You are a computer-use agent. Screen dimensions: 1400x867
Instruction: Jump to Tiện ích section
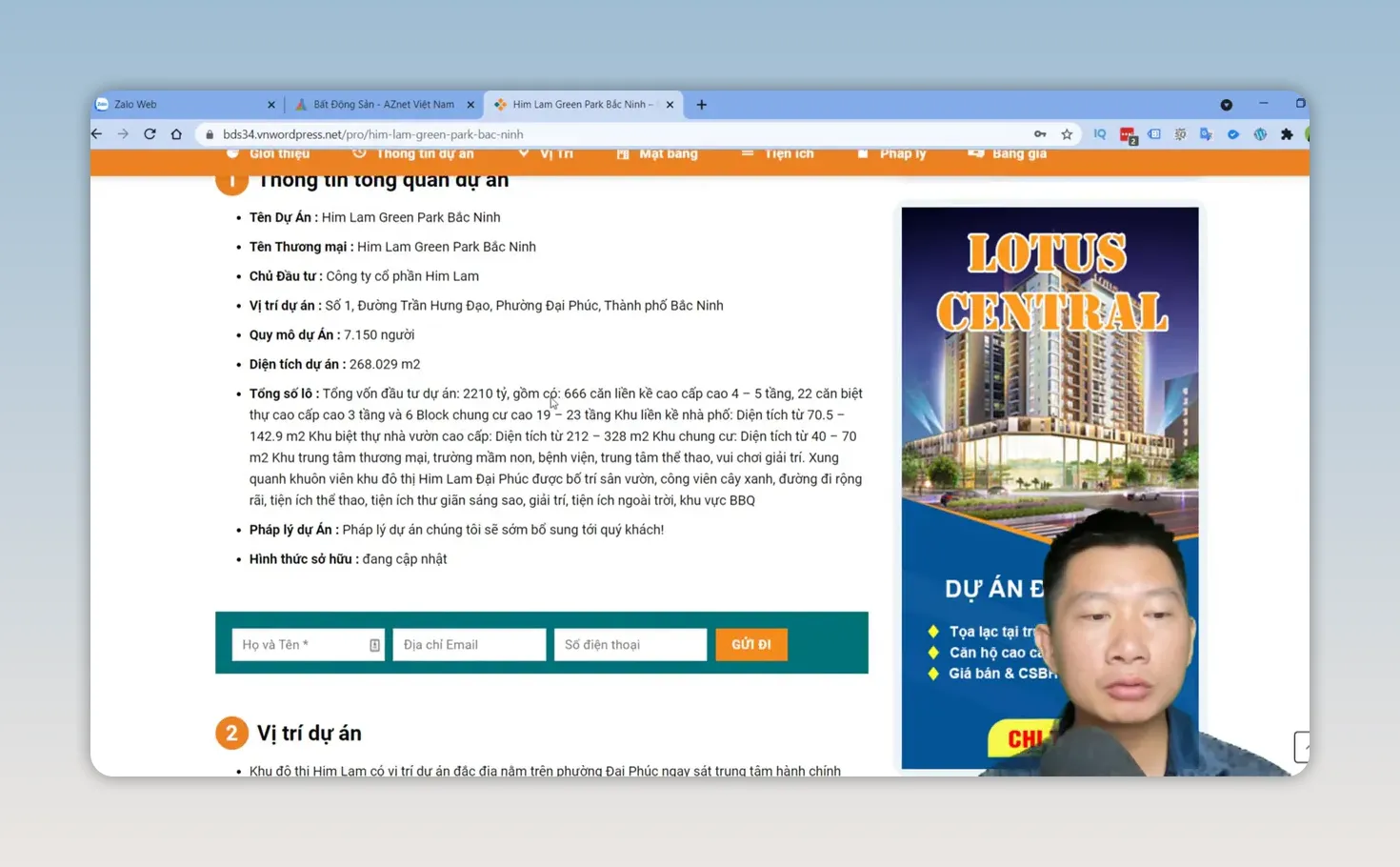[x=777, y=153]
